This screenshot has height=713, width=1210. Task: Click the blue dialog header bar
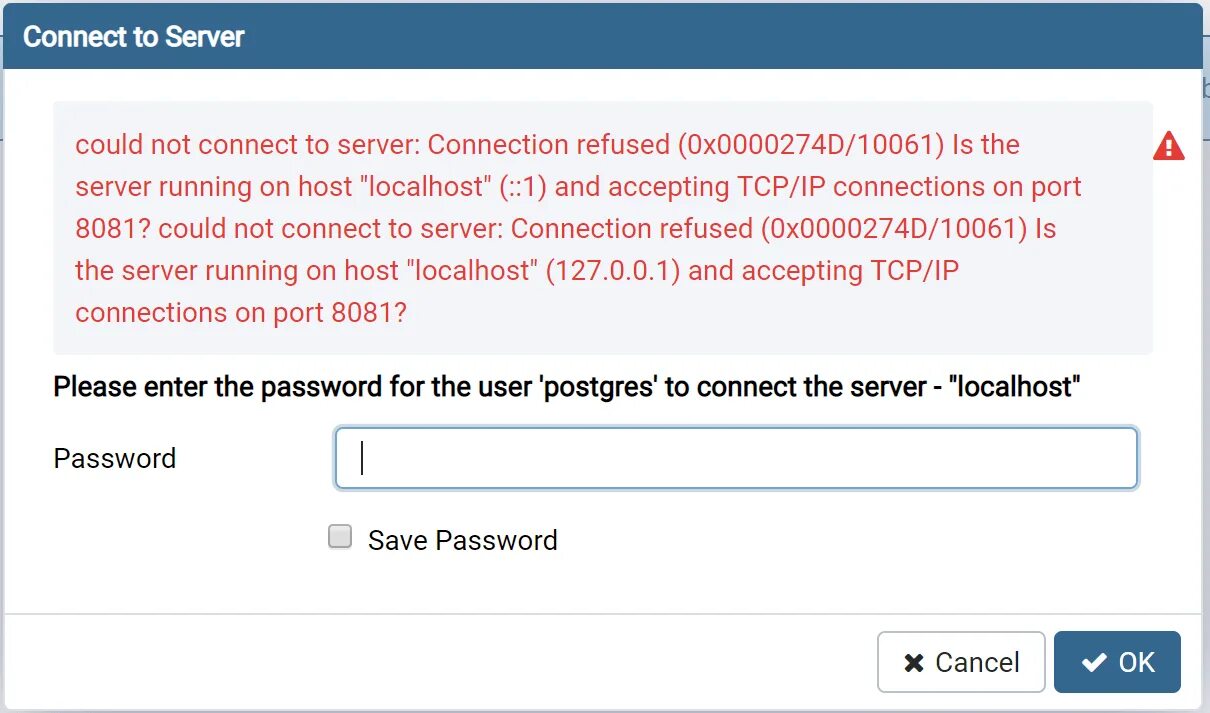coord(700,37)
